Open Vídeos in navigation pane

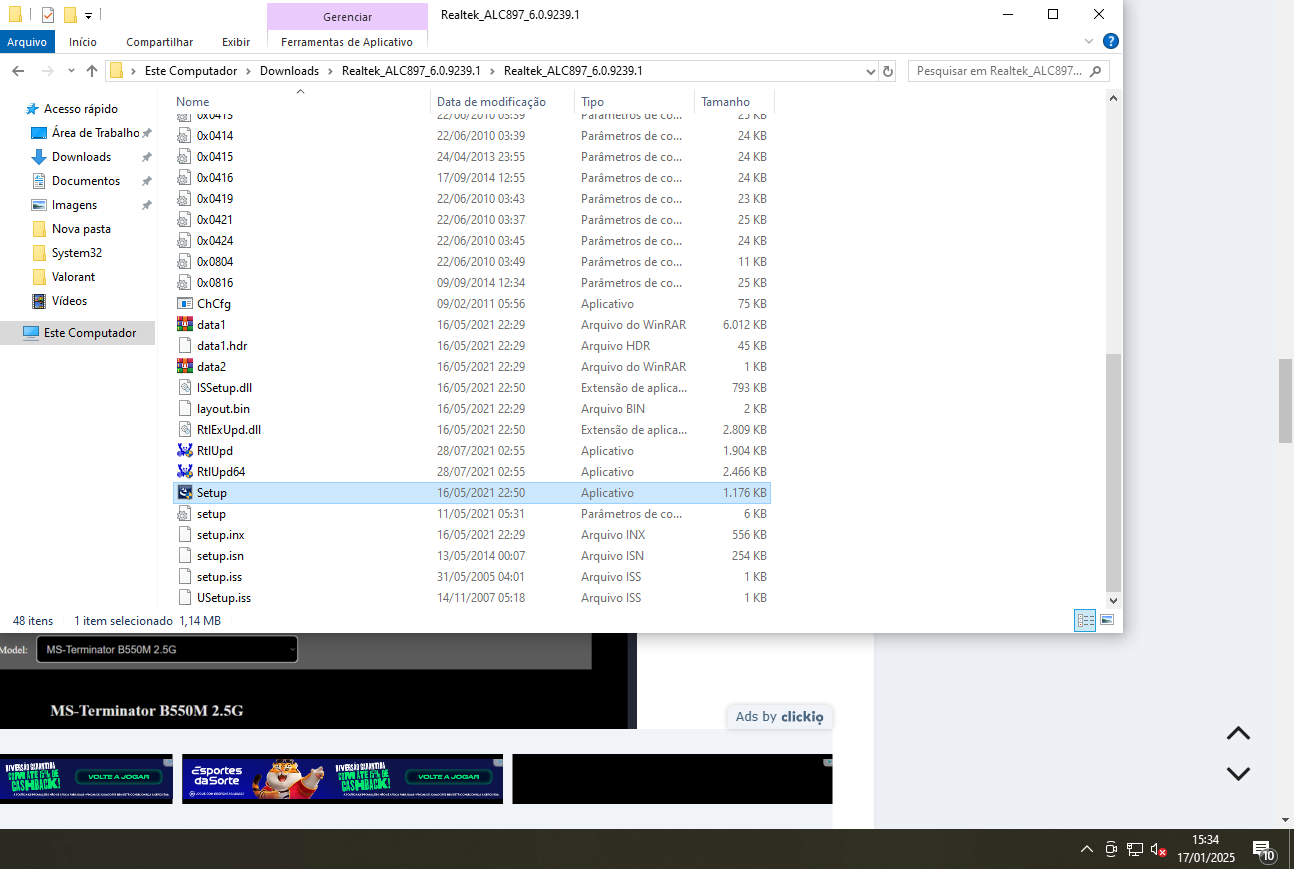pyautogui.click(x=69, y=301)
